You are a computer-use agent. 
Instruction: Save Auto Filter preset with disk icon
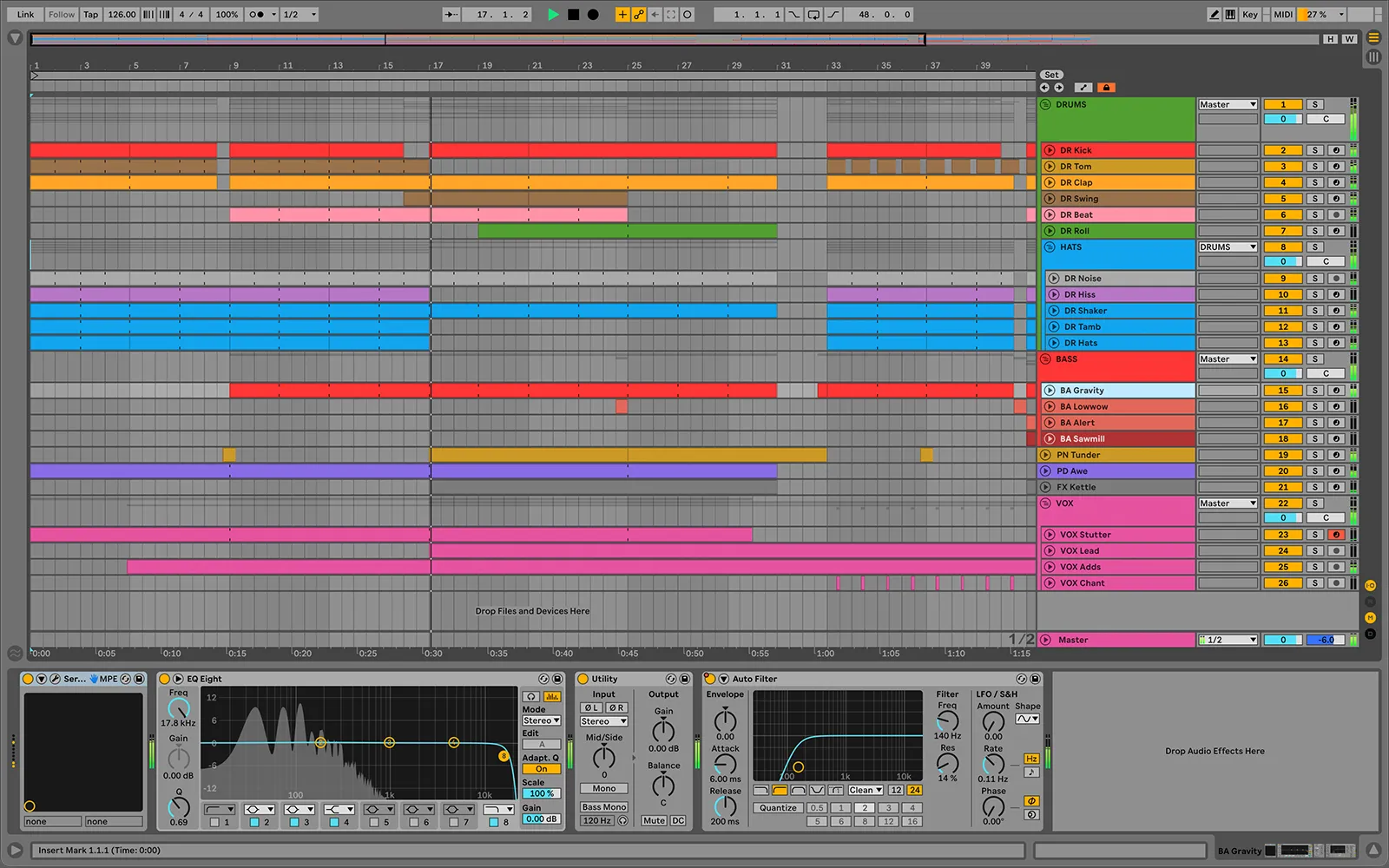(1035, 679)
